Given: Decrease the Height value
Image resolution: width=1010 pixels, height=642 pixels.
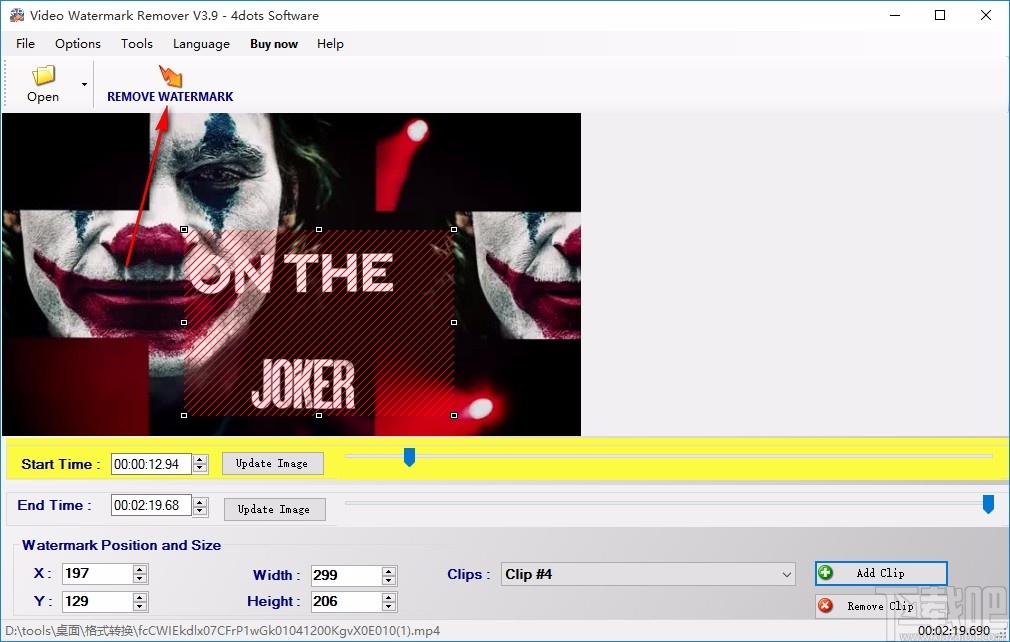Looking at the screenshot, I should click(389, 606).
